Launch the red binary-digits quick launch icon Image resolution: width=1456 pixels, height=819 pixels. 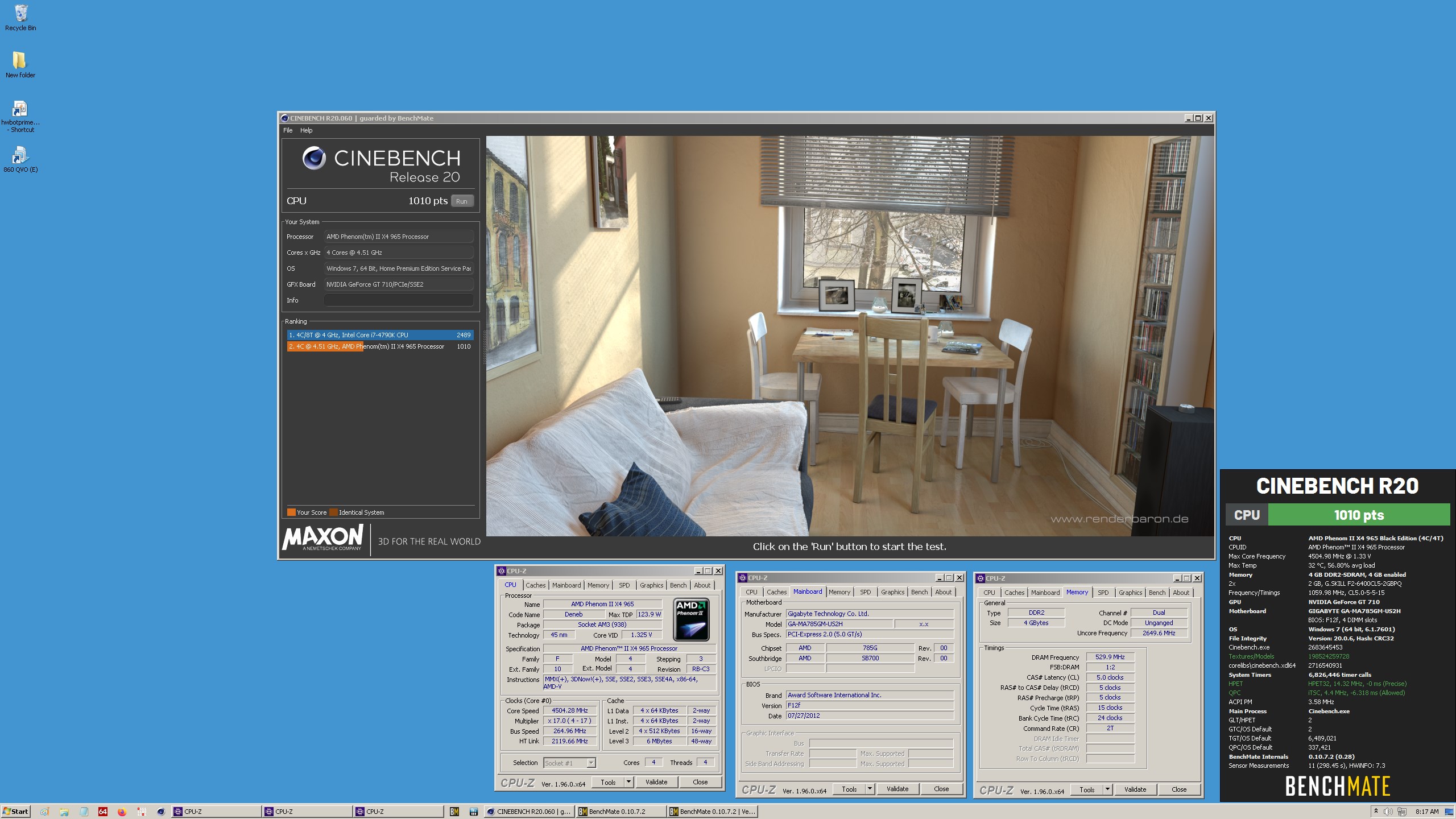click(x=141, y=812)
